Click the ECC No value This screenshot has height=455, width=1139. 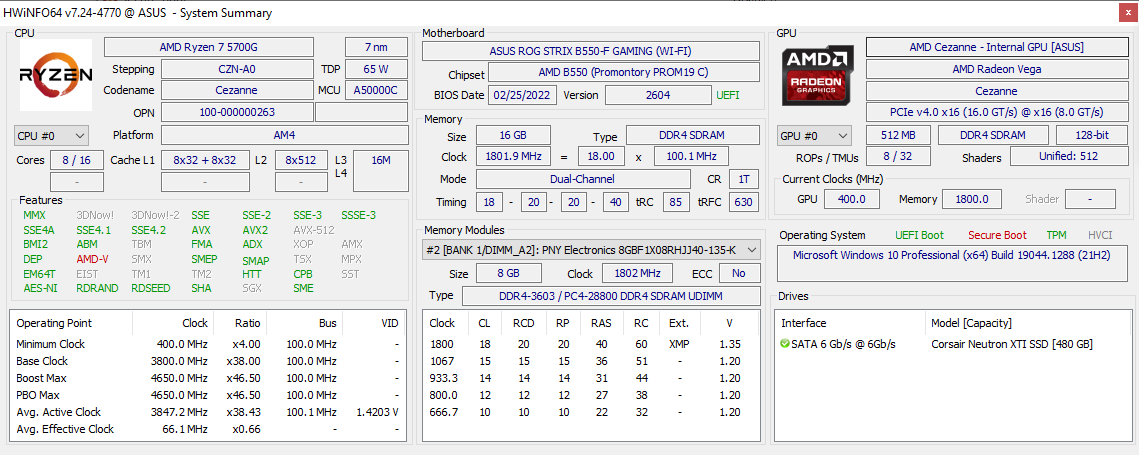739,273
